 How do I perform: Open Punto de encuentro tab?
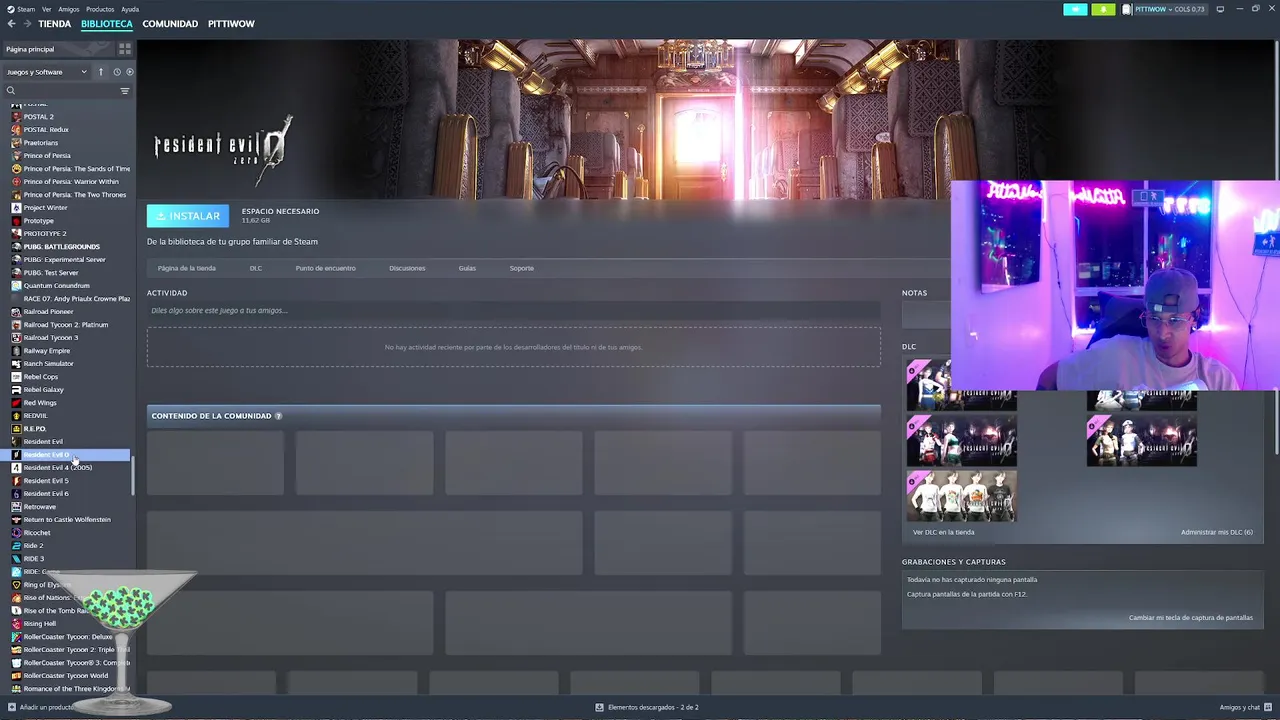click(x=325, y=268)
